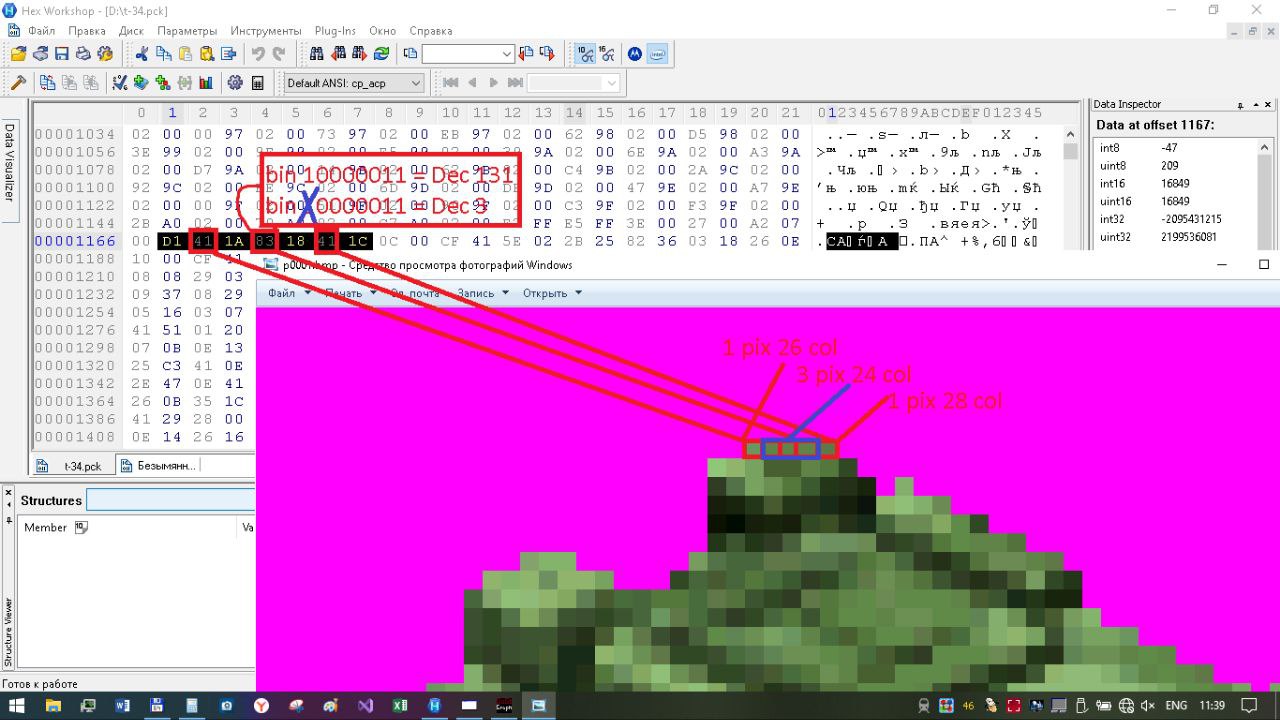This screenshot has height=720, width=1280.
Task: Pin the Data Inspector panel
Action: pyautogui.click(x=1241, y=105)
